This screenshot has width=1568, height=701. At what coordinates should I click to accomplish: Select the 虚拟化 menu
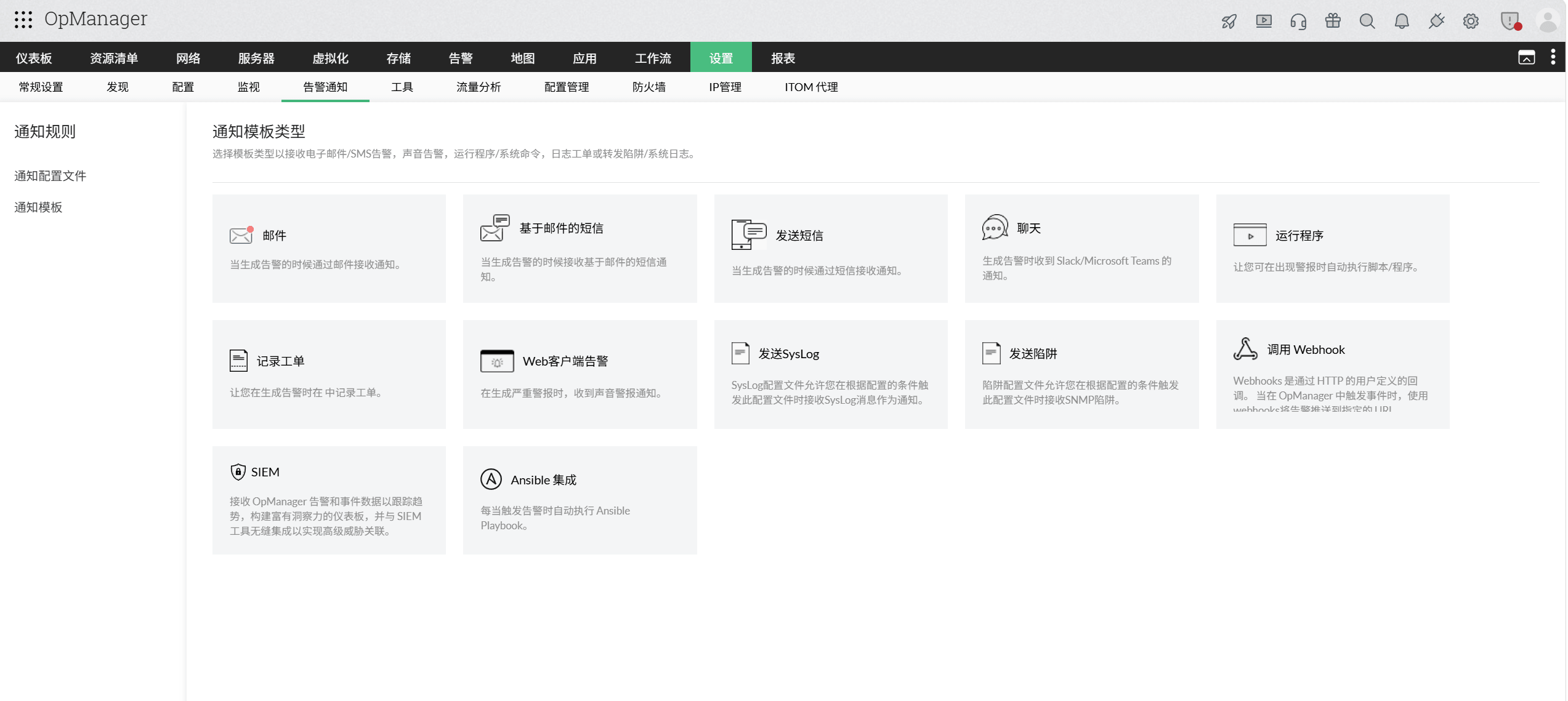(x=330, y=58)
